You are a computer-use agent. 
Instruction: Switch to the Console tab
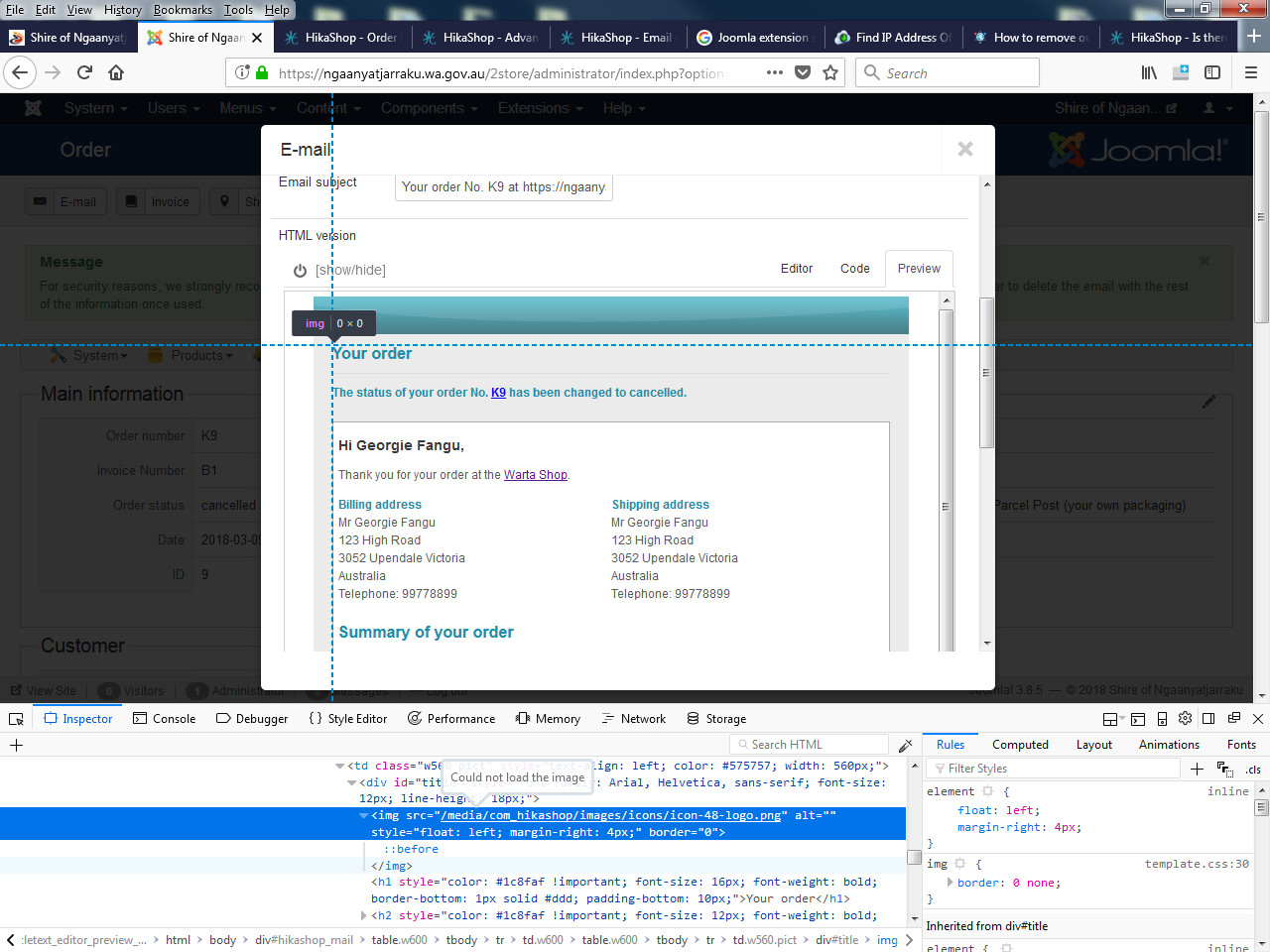[x=165, y=719]
